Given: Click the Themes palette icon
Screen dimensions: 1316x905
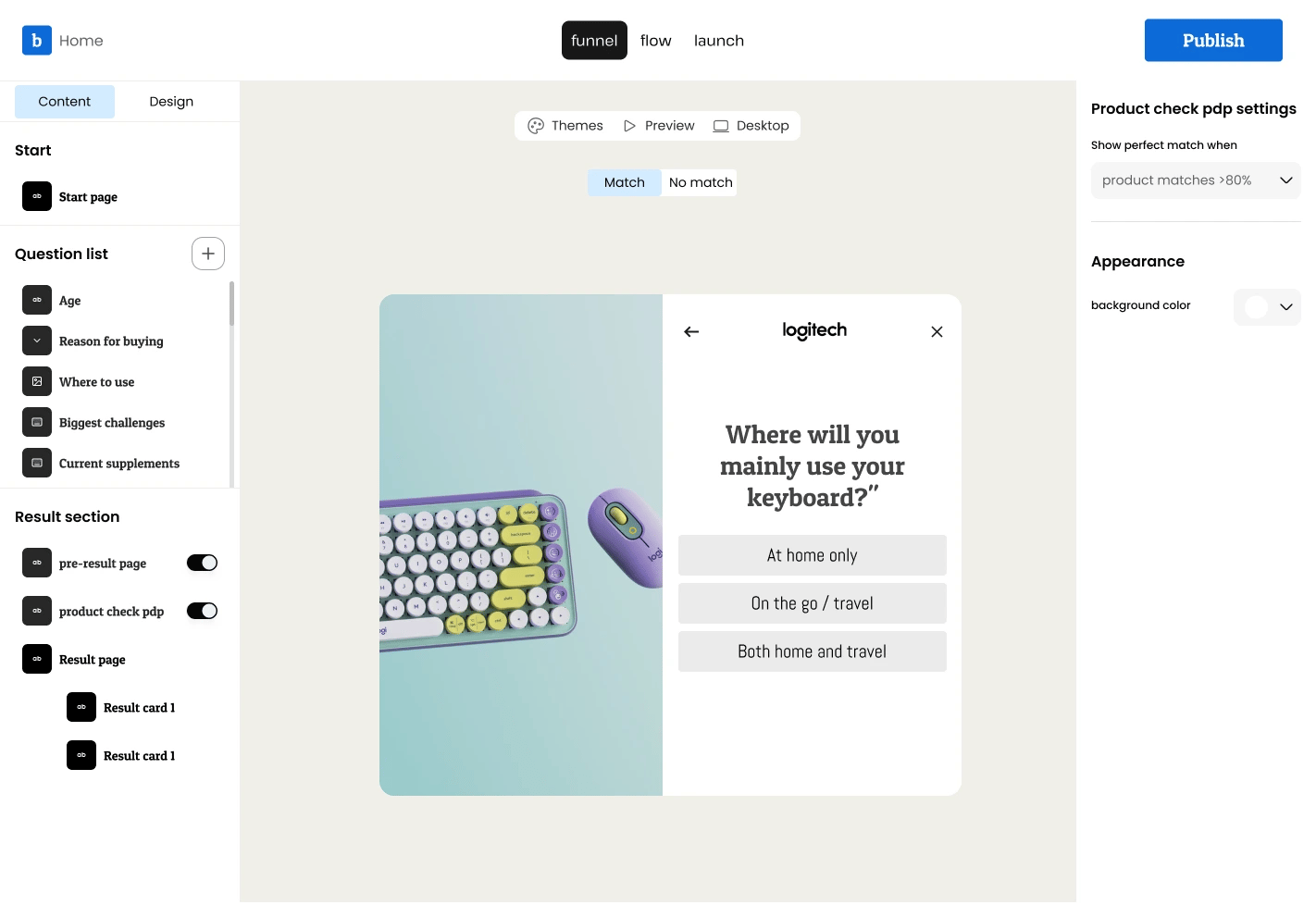Looking at the screenshot, I should click(x=536, y=125).
